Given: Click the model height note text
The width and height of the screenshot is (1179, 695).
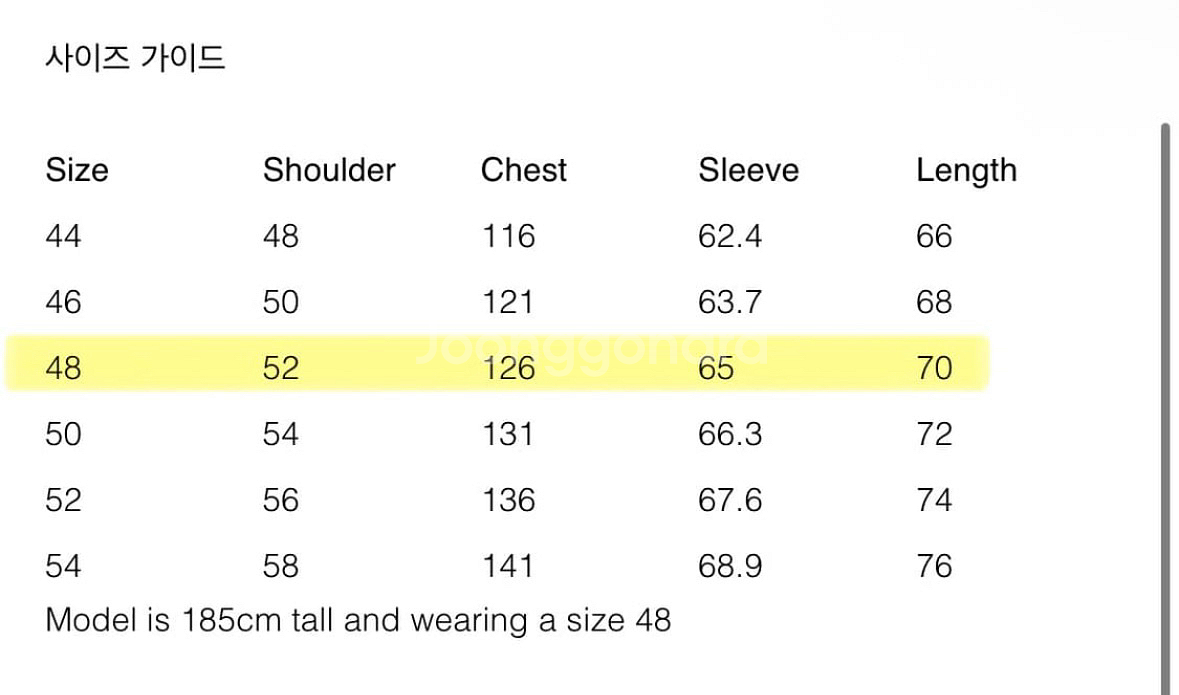Looking at the screenshot, I should pyautogui.click(x=358, y=620).
